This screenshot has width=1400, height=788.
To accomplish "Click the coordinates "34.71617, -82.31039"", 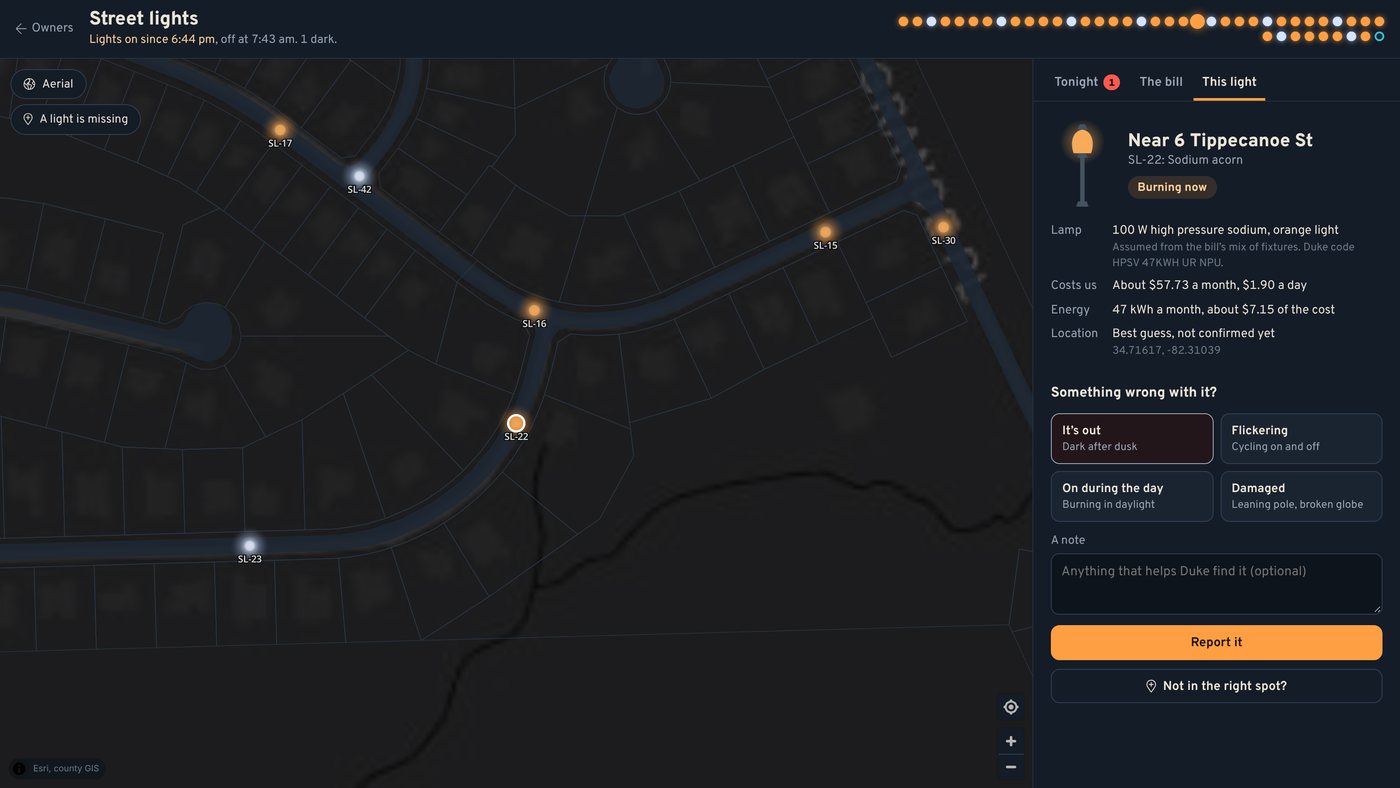I will [1166, 351].
